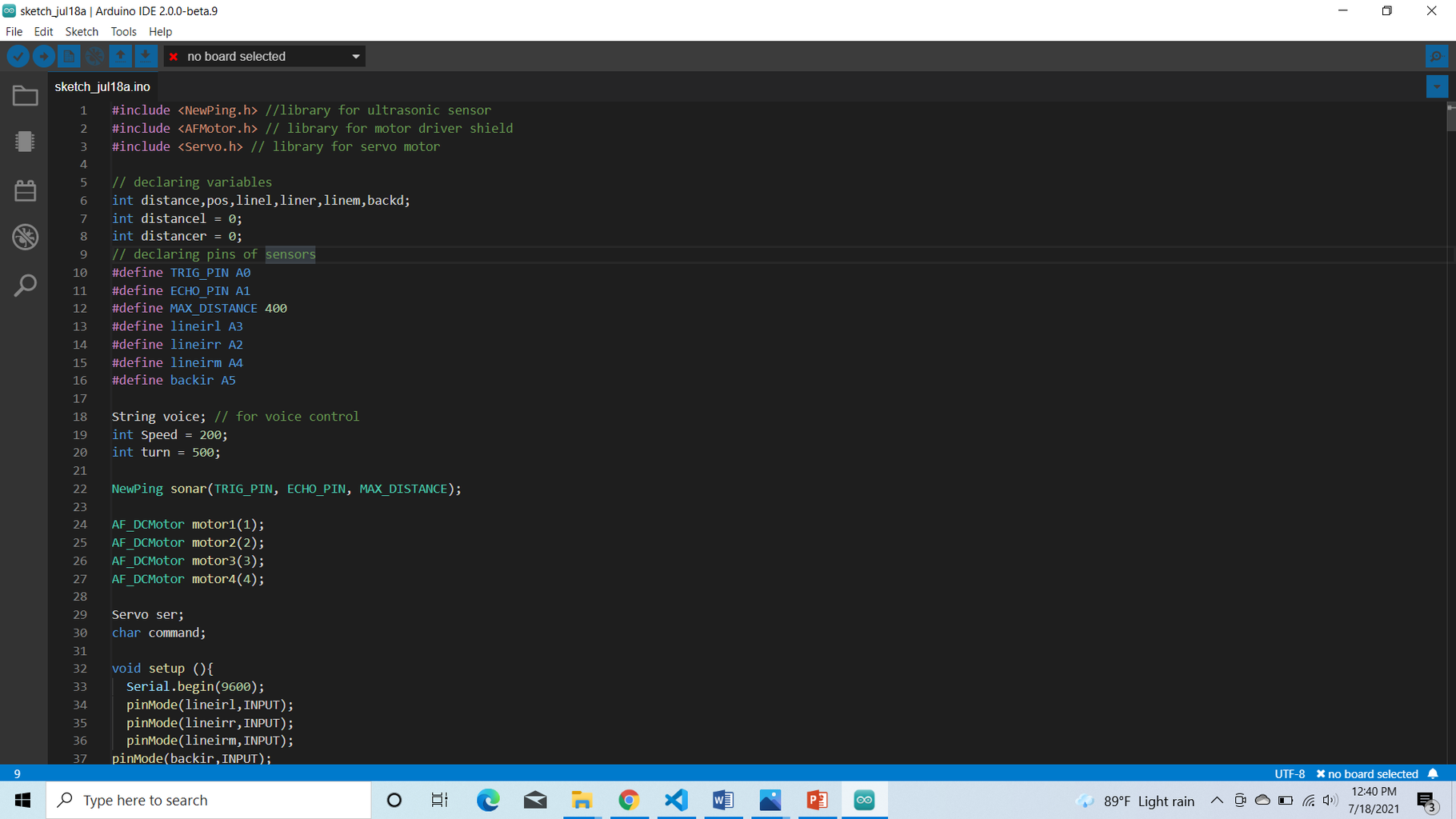Open Photos app on taskbar
The width and height of the screenshot is (1456, 819).
770,800
